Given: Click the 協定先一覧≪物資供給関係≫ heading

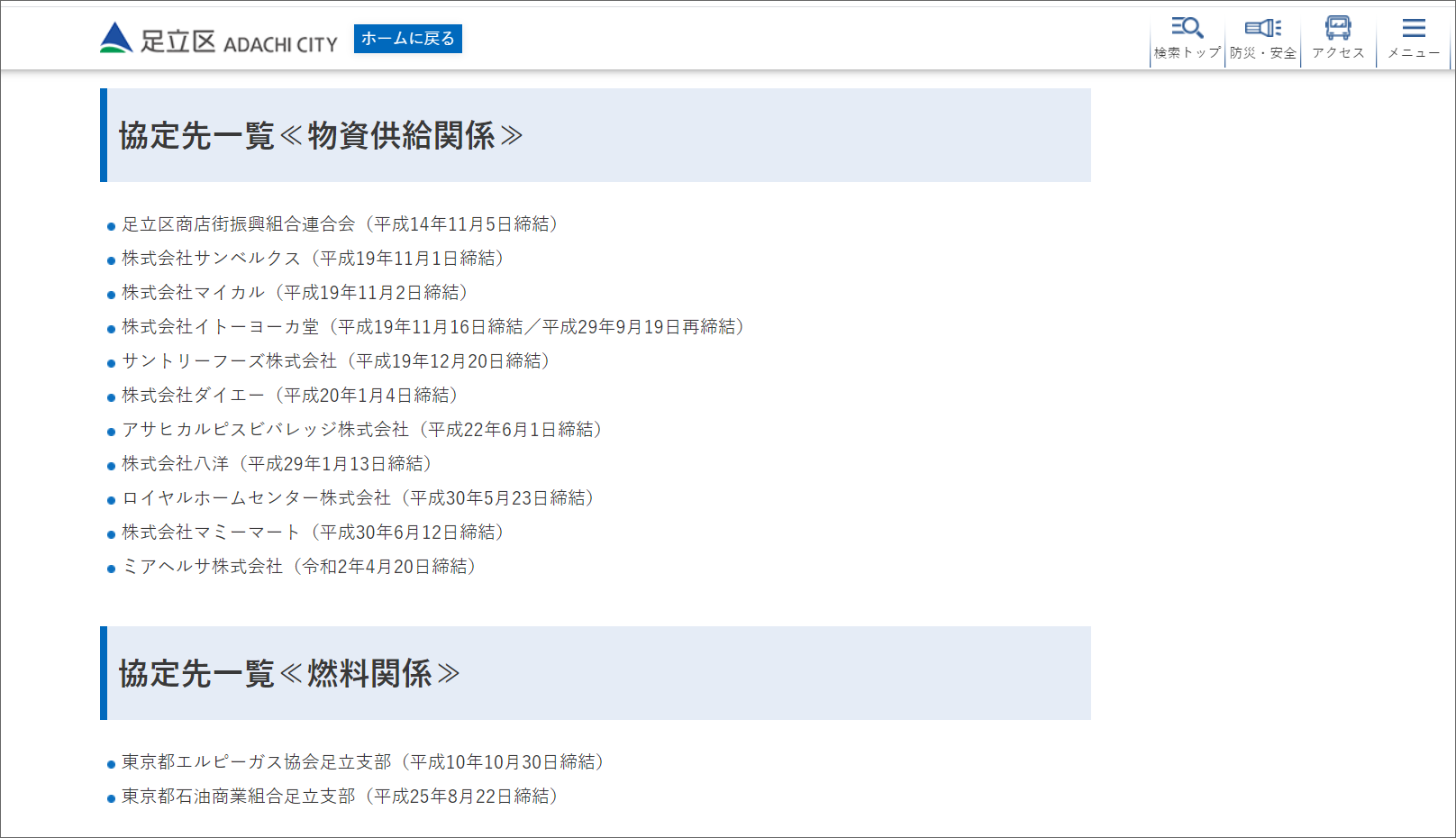Looking at the screenshot, I should tap(321, 136).
